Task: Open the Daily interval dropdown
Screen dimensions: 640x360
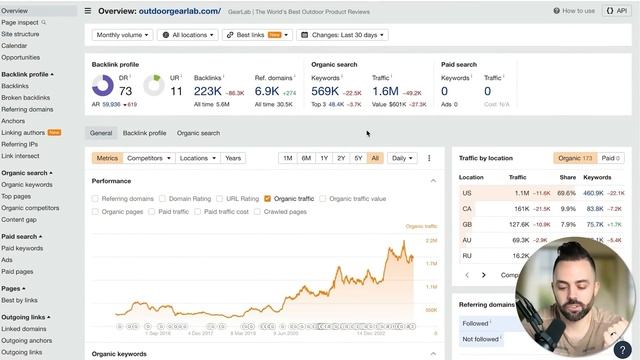Action: click(402, 158)
